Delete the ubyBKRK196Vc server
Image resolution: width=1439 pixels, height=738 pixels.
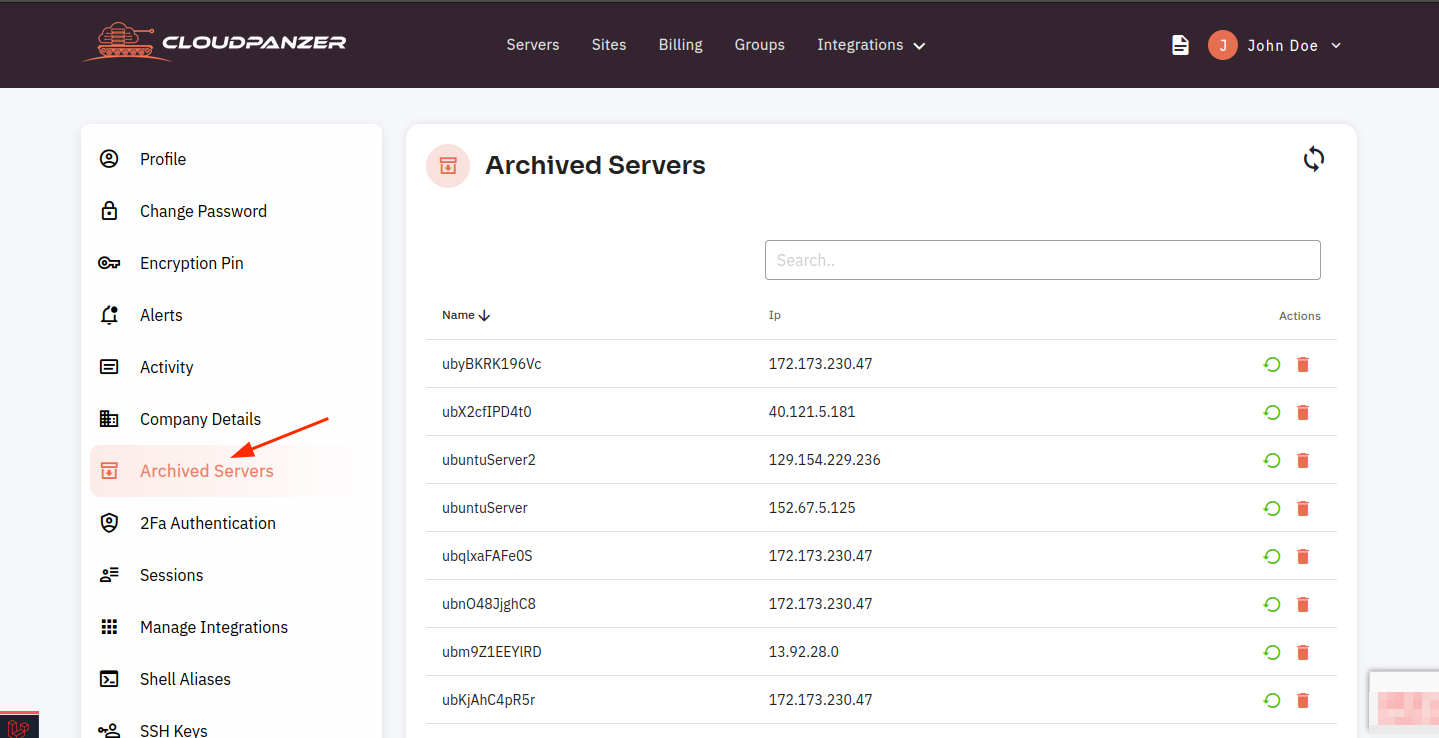coord(1303,364)
